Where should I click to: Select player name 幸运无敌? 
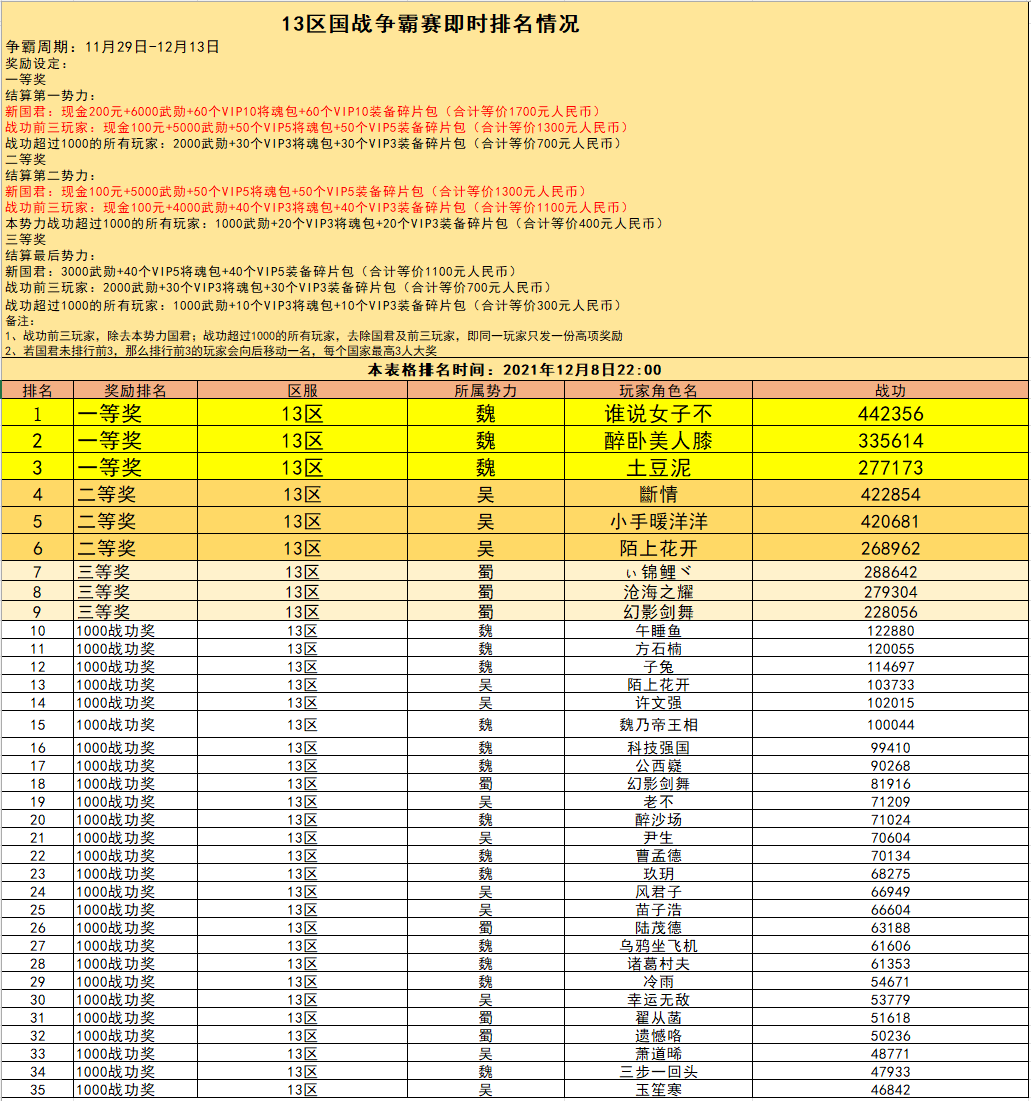coord(659,999)
